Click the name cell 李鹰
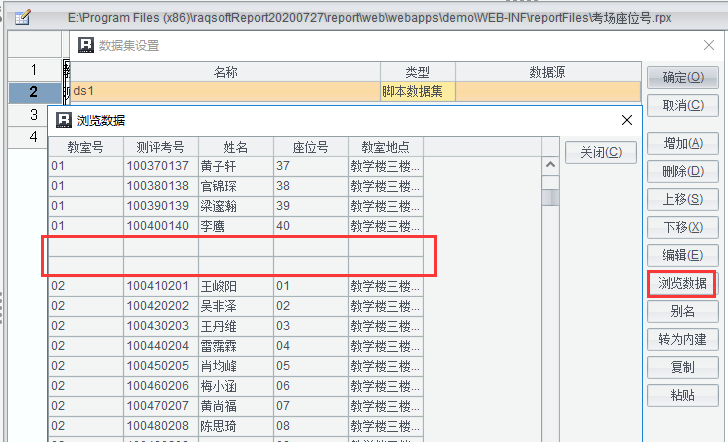 tap(236, 226)
